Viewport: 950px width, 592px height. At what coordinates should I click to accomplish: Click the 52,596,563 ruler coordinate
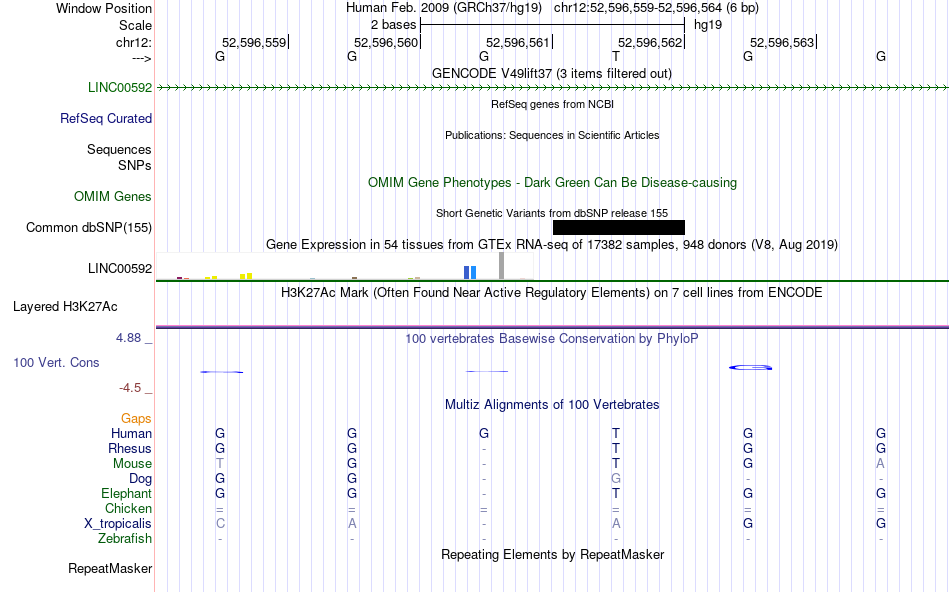782,42
